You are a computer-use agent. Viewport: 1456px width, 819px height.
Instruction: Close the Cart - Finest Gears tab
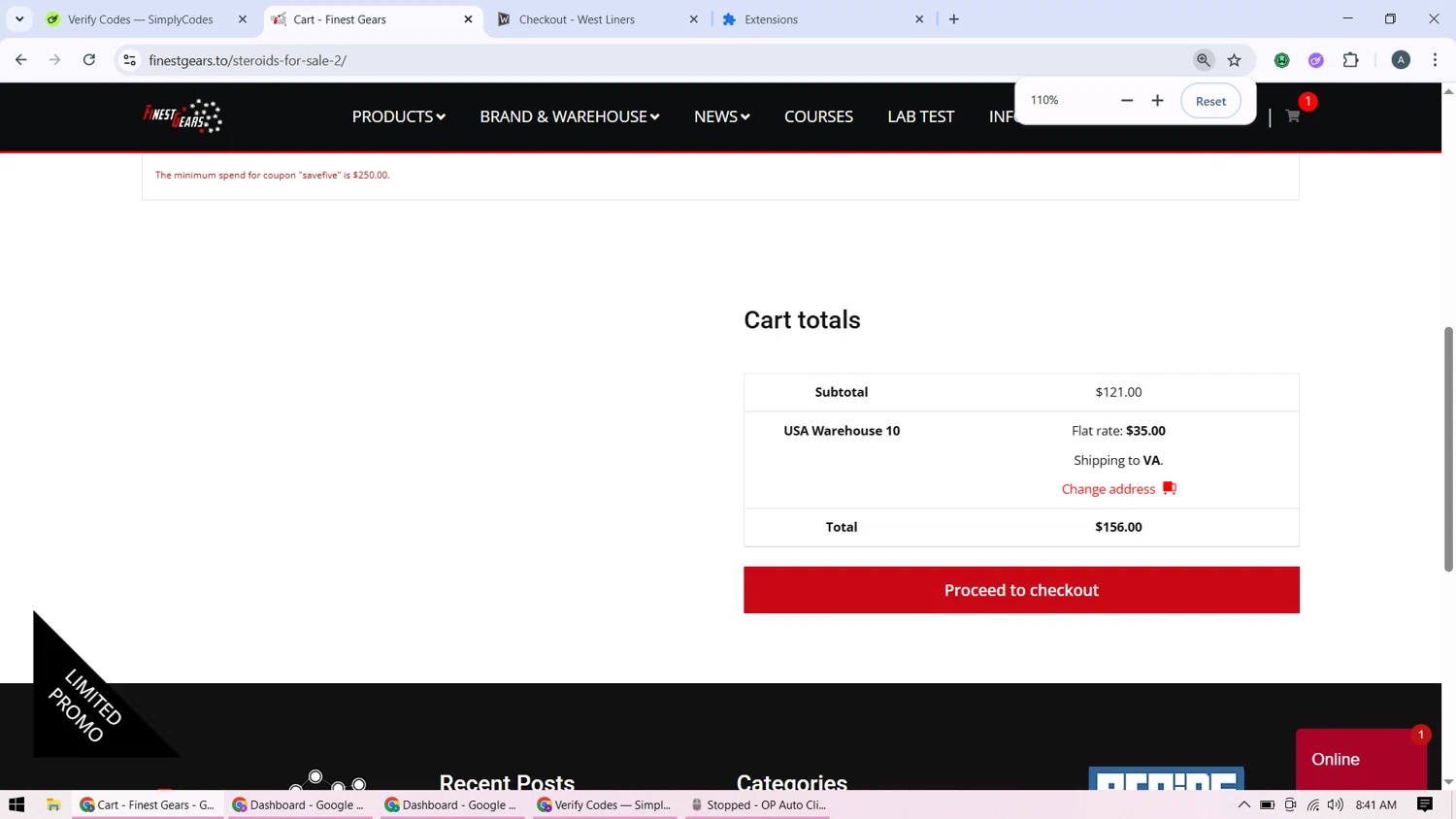tap(468, 19)
